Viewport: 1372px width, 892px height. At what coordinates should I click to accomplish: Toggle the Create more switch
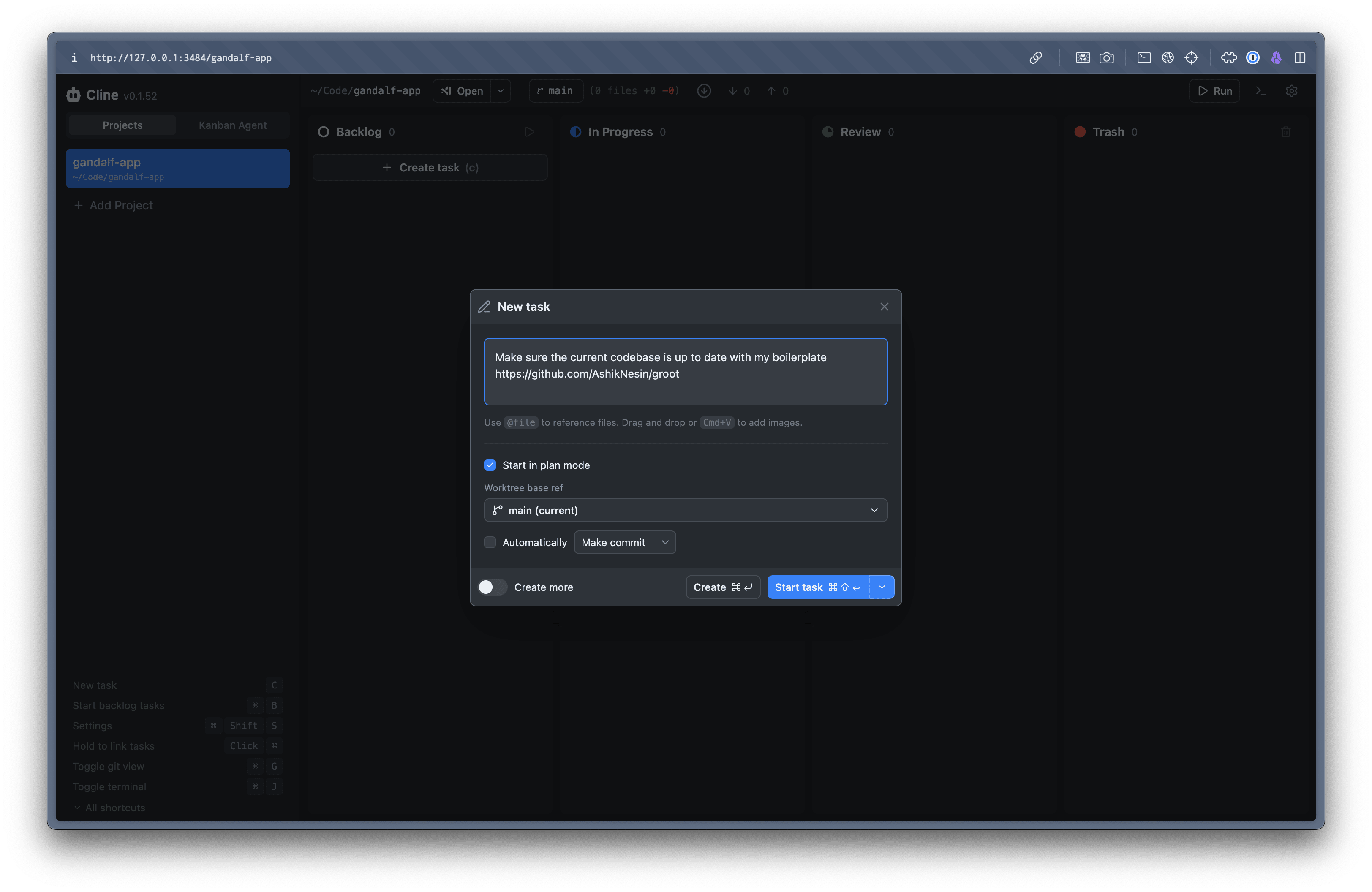pos(492,587)
